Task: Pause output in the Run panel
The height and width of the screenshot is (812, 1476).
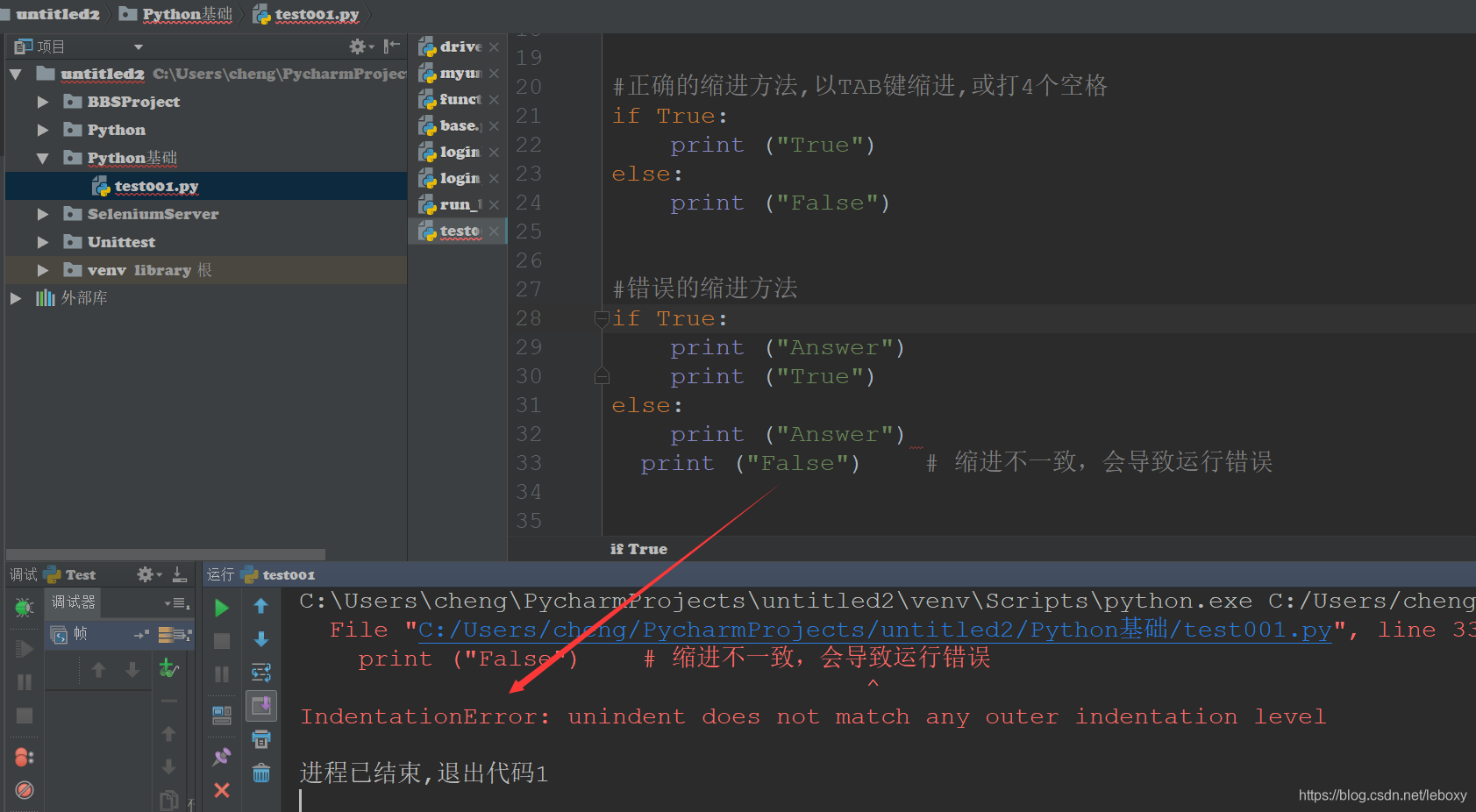Action: [x=222, y=674]
